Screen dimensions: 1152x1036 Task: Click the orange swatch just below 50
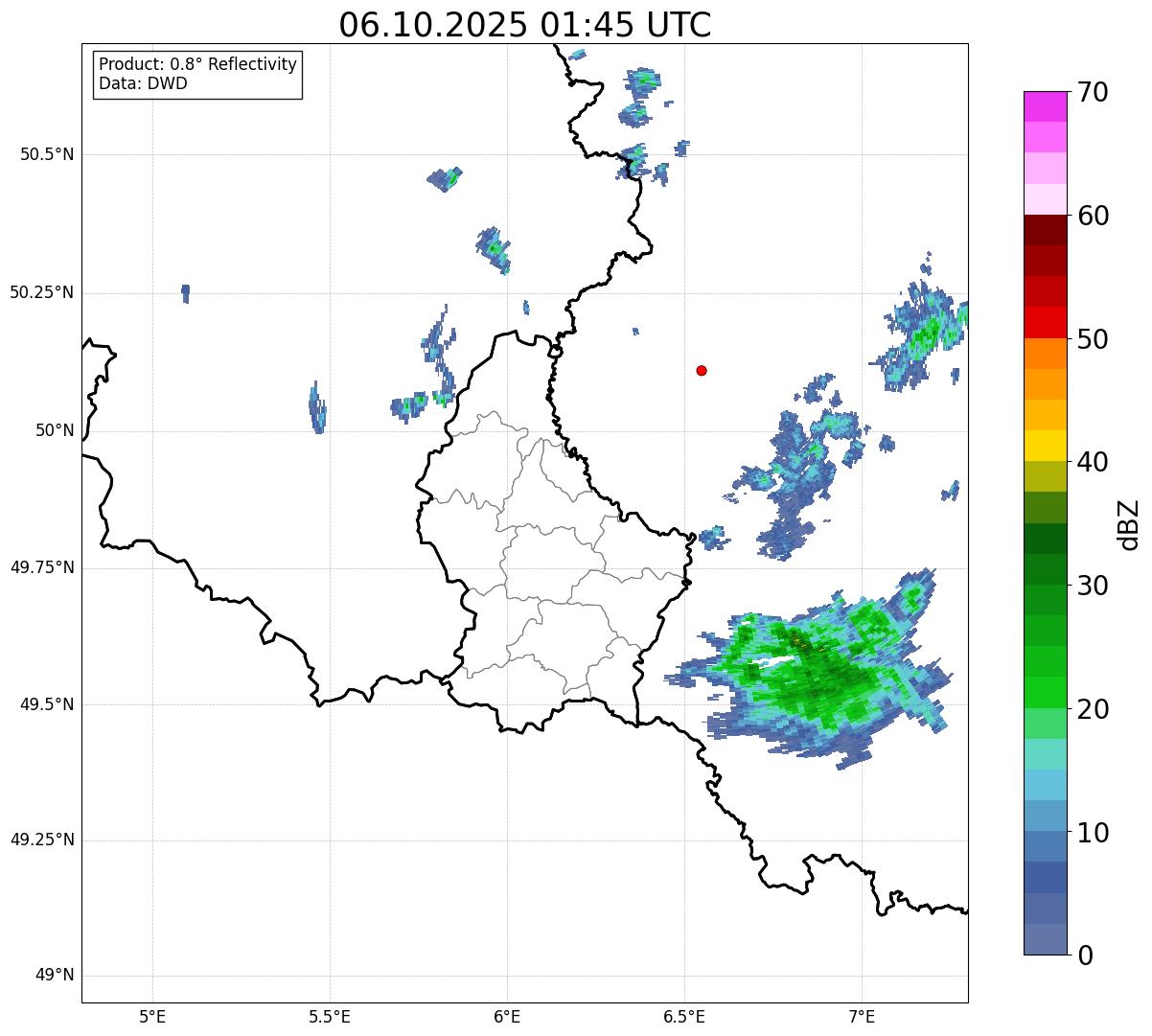[1045, 354]
